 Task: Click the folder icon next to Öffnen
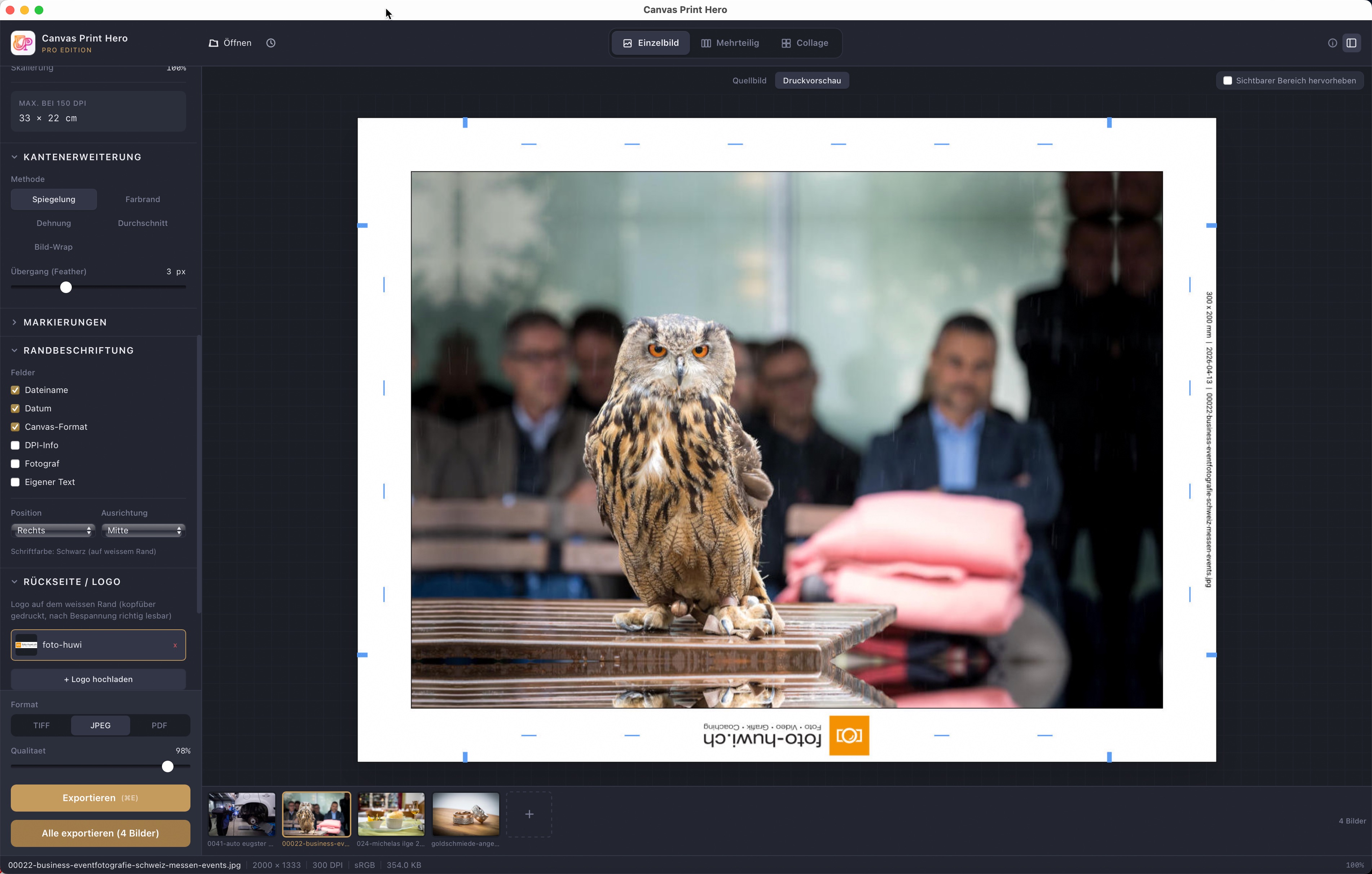(x=214, y=43)
